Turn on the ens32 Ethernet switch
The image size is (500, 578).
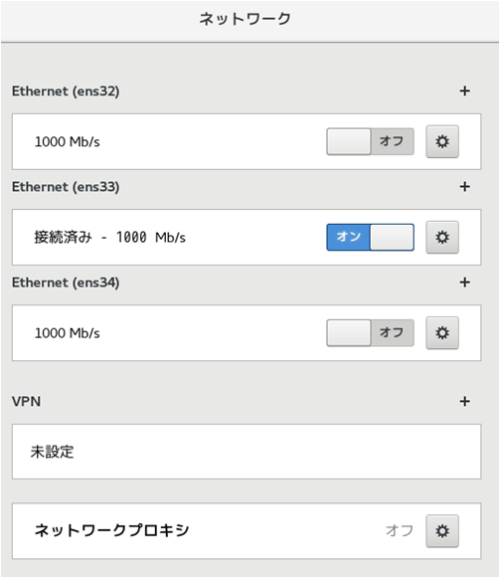(370, 142)
